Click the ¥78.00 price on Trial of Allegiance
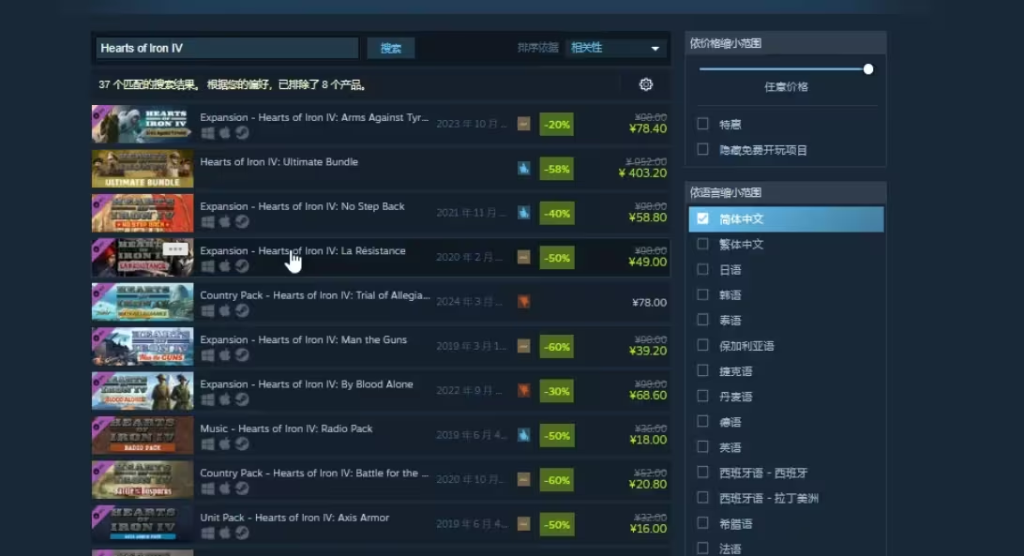Image resolution: width=1024 pixels, height=556 pixels. pos(649,303)
